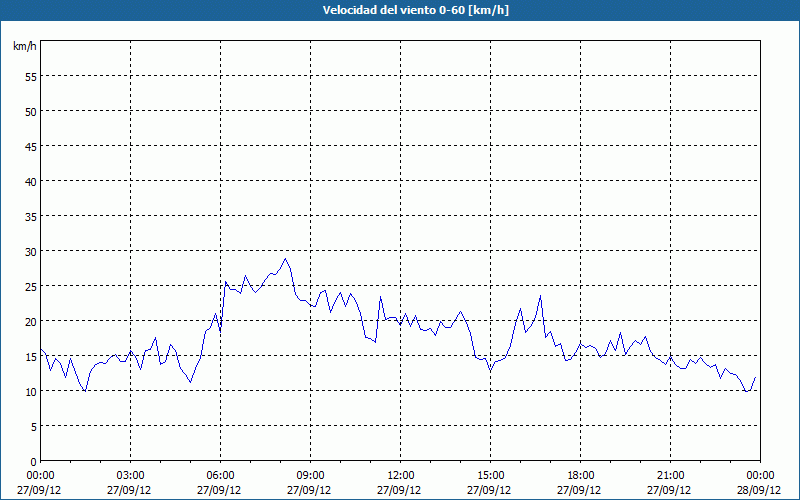Click the 12:00 time label
This screenshot has height=500, width=800.
click(401, 476)
